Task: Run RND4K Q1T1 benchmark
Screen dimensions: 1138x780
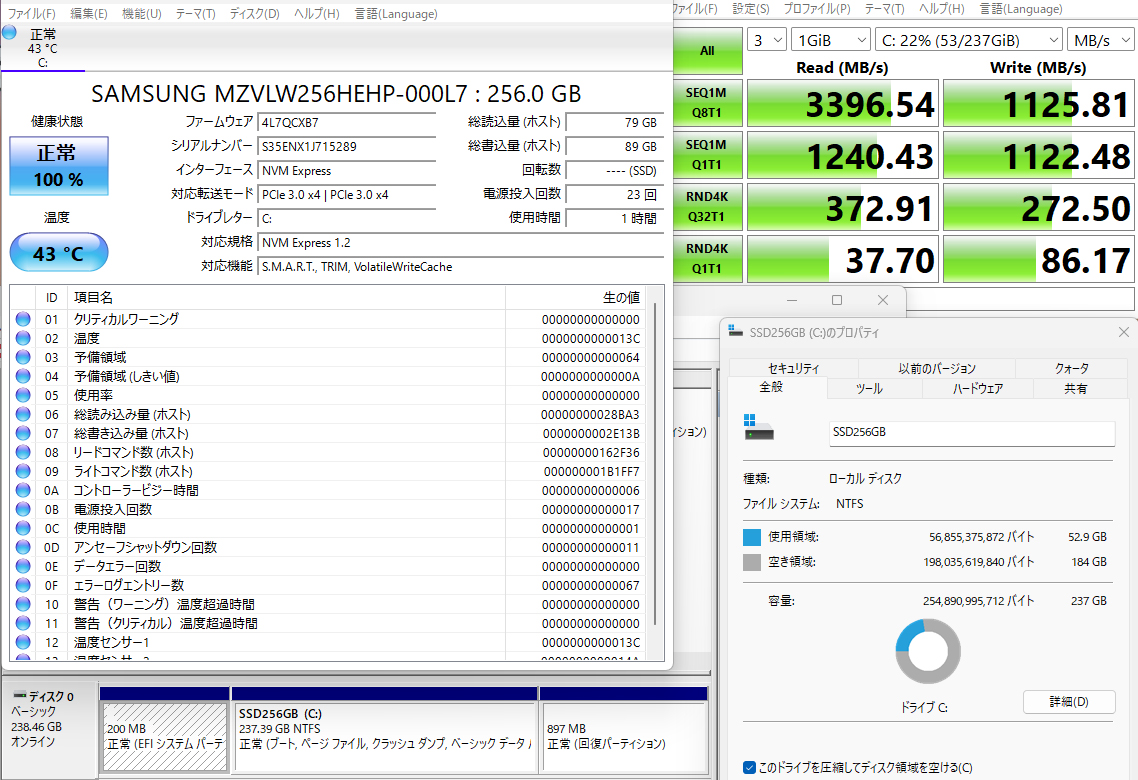Action: pyautogui.click(x=707, y=258)
